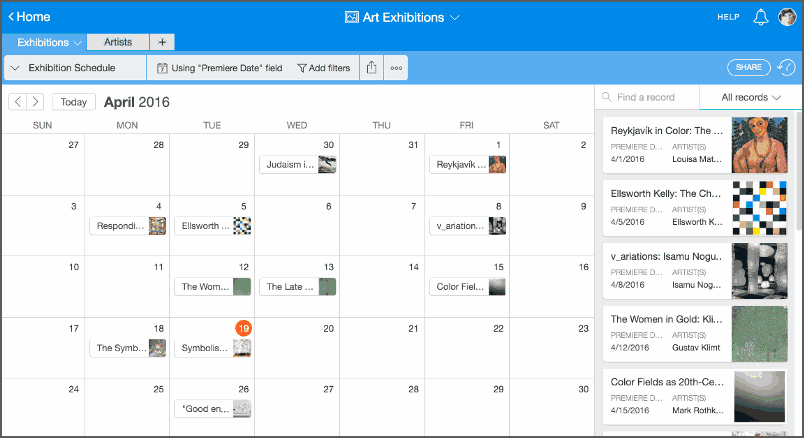Go to the next month arrow
This screenshot has width=804, height=438.
click(x=35, y=102)
